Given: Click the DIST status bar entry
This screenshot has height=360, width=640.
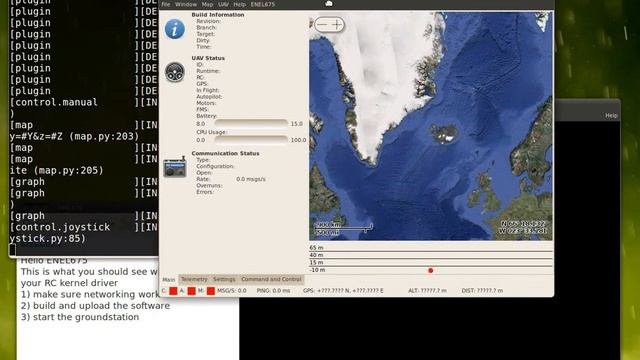Looking at the screenshot, I should 482,291.
